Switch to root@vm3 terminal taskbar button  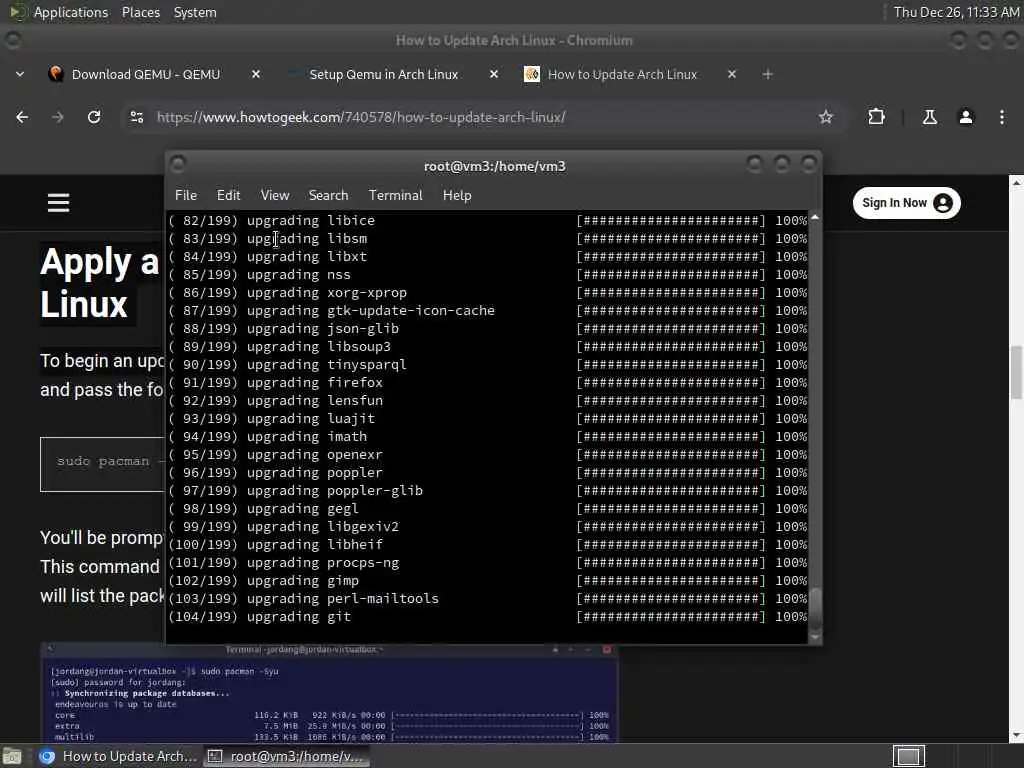pyautogui.click(x=288, y=756)
